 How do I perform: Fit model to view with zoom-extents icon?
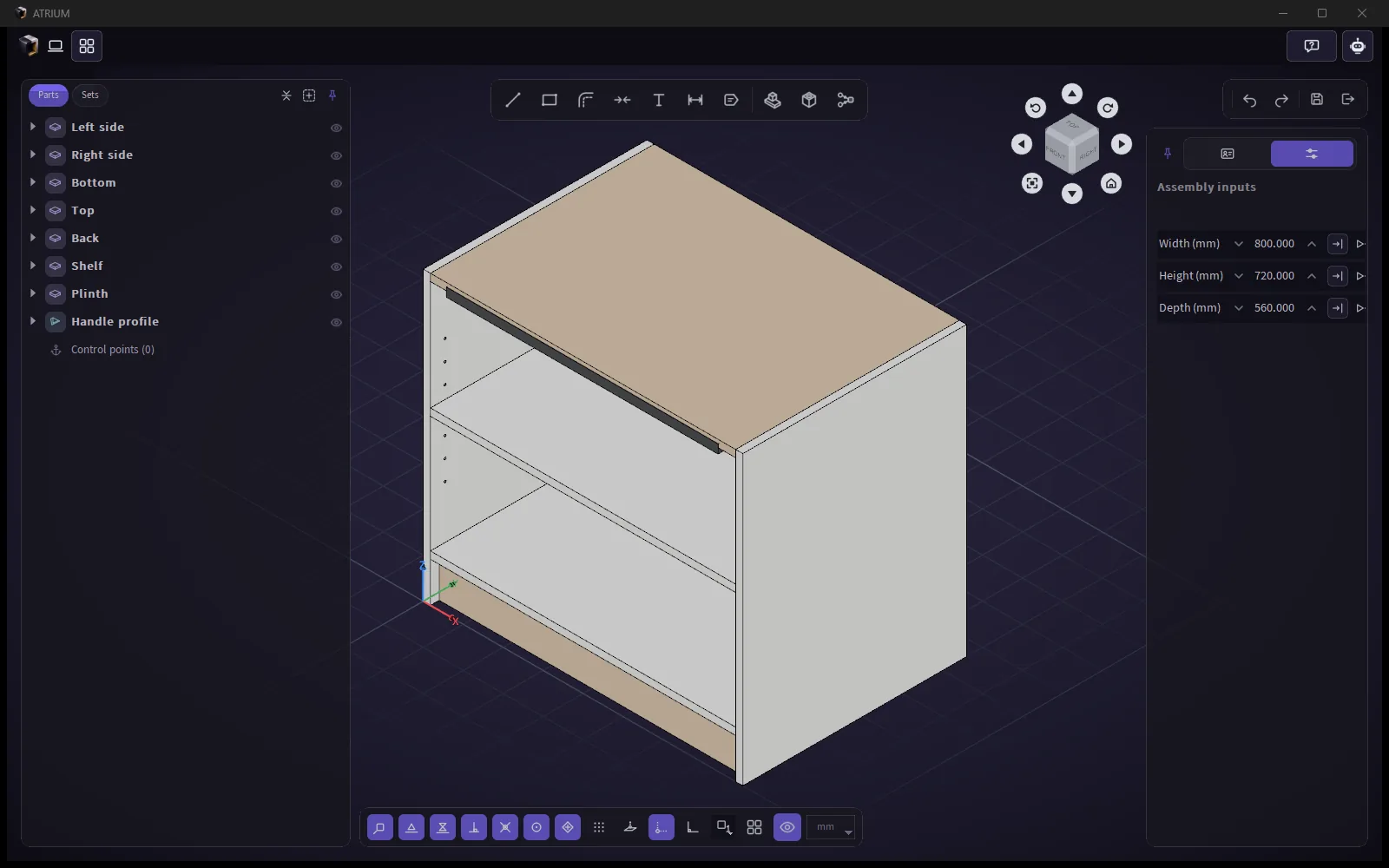pyautogui.click(x=1032, y=183)
